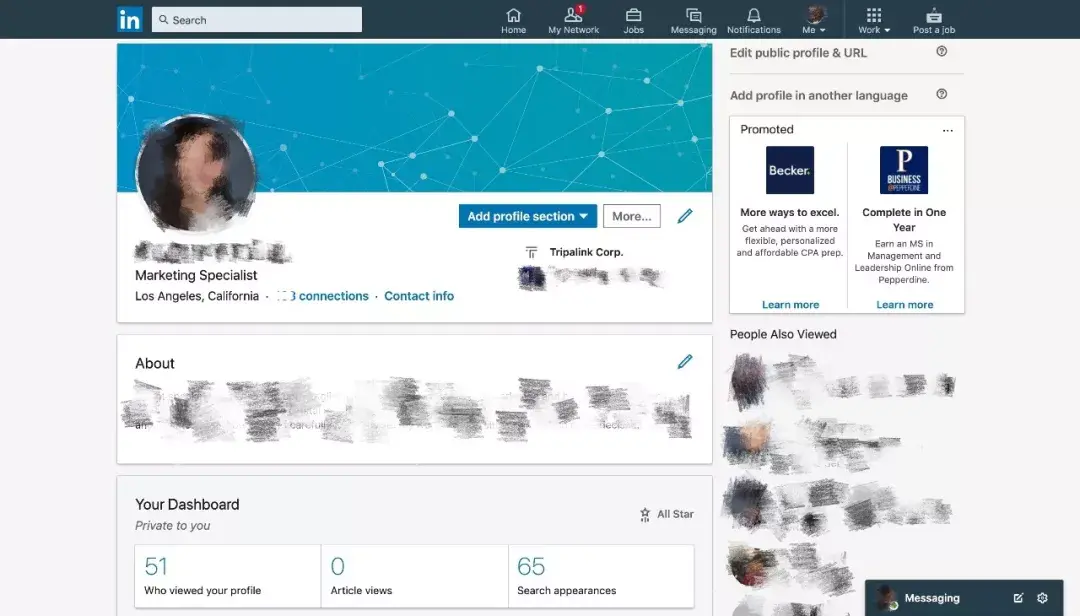View the All Star profile strength indicator
The width and height of the screenshot is (1080, 616).
[x=666, y=514]
